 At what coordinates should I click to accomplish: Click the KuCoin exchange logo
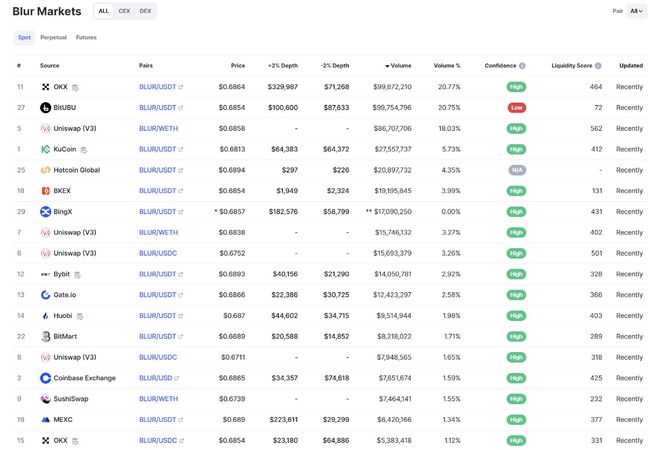click(45, 149)
